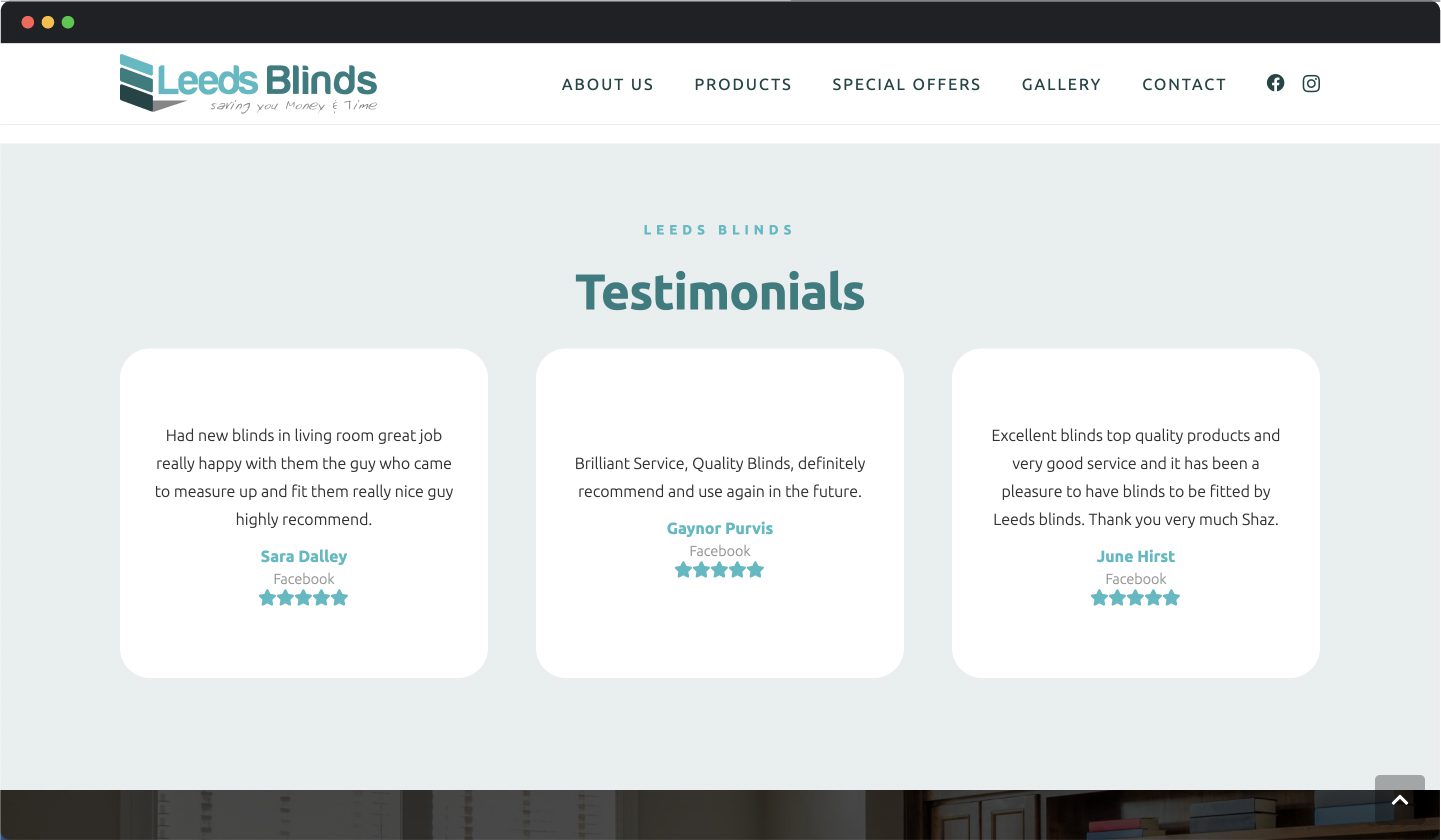The height and width of the screenshot is (840, 1441).
Task: Click the Facebook label under Gaynor Purvis
Action: tap(720, 551)
